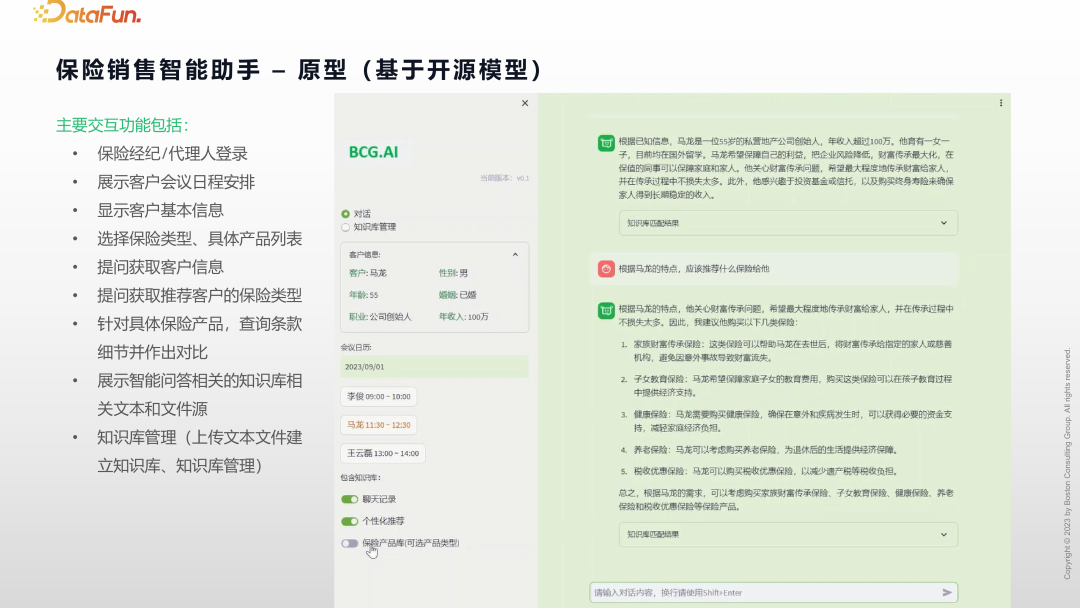Viewport: 1080px width, 608px height.
Task: Click the green bot avatar on the first reply
Action: click(605, 143)
